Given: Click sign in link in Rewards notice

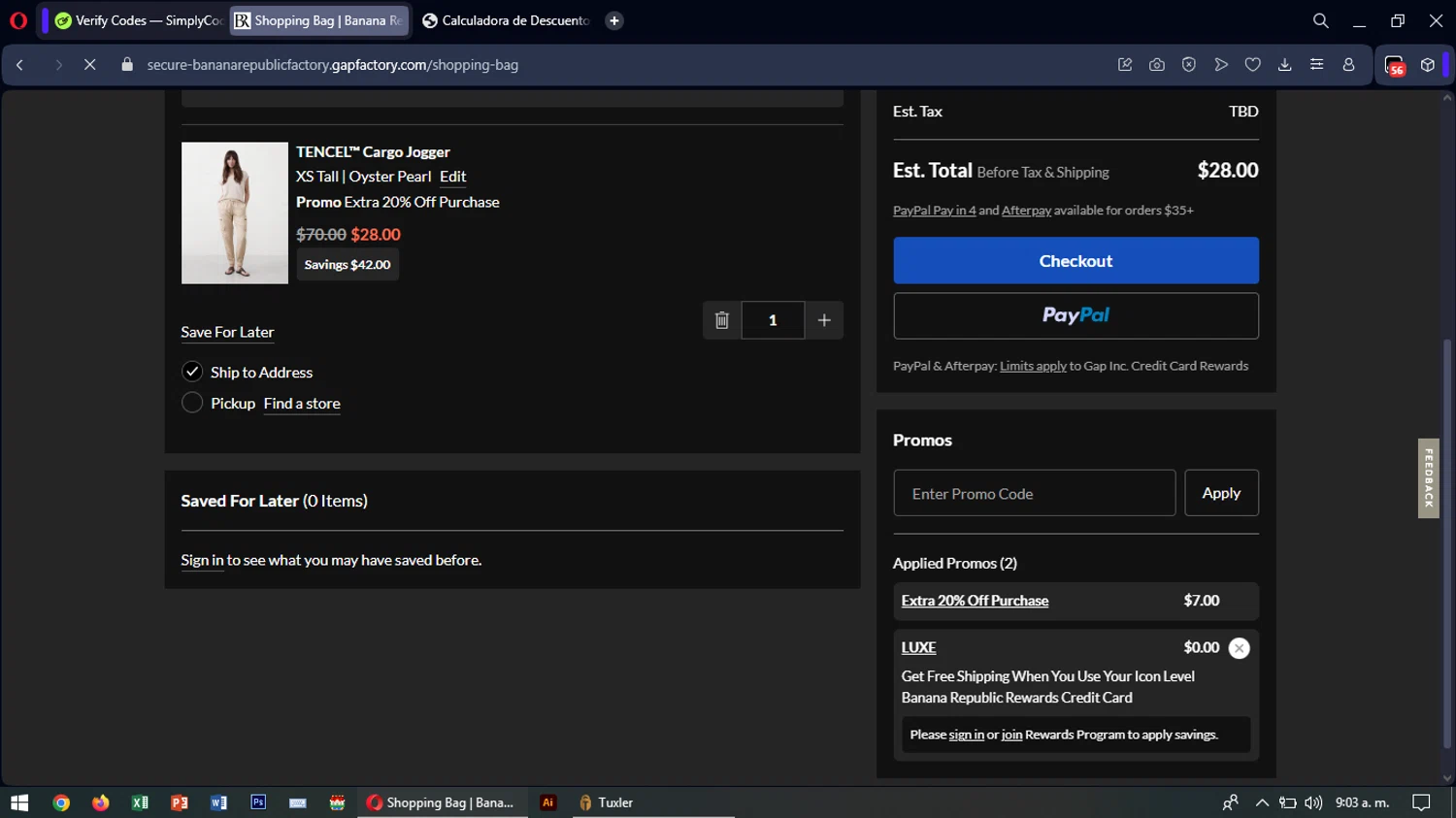Looking at the screenshot, I should 966,735.
